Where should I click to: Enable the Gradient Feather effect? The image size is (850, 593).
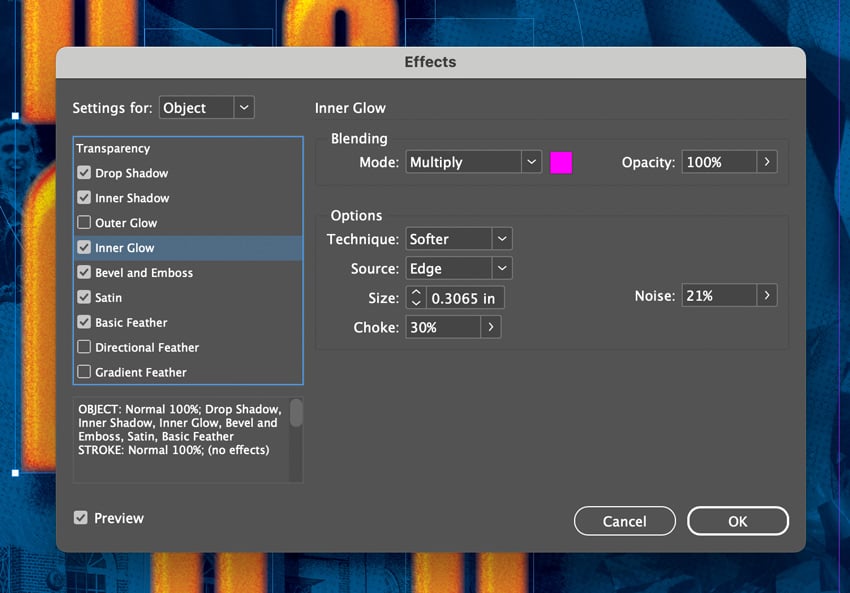[84, 372]
